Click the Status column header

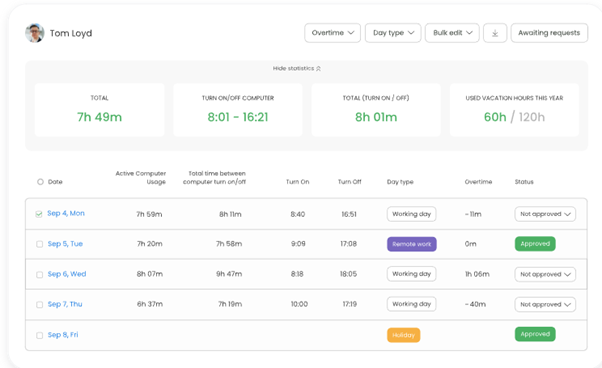[x=524, y=182]
